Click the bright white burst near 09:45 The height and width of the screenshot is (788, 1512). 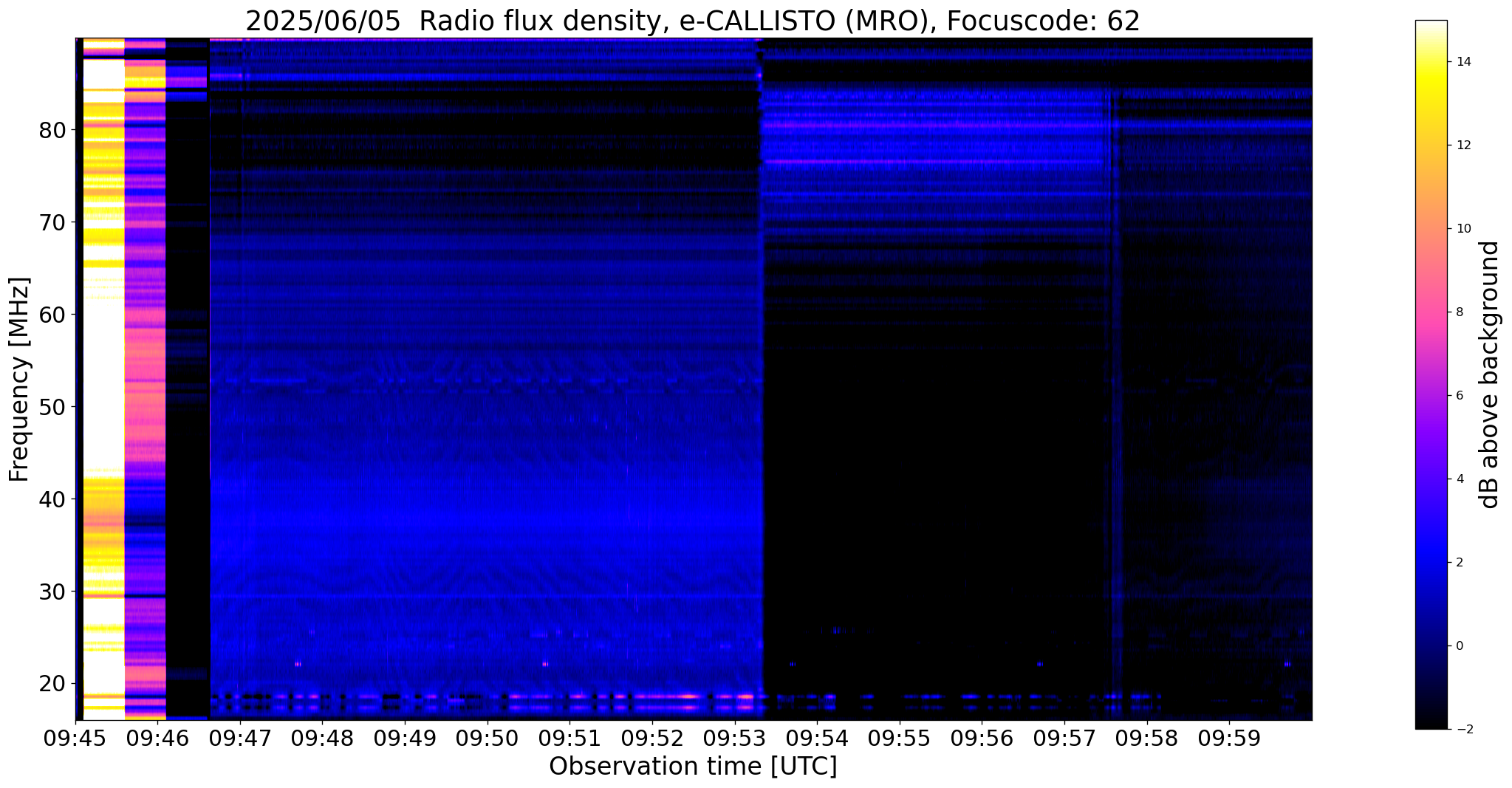[x=103, y=379]
